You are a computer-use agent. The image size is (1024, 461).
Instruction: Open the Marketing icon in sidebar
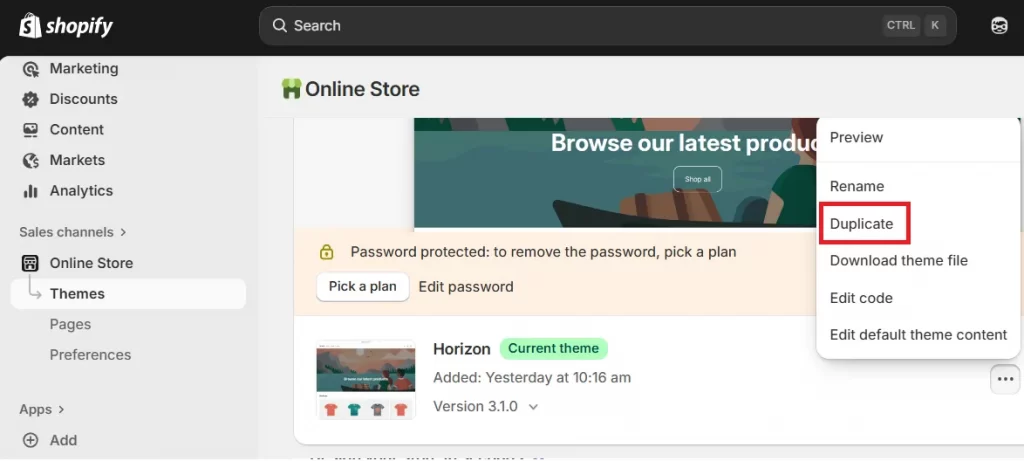pos(30,69)
